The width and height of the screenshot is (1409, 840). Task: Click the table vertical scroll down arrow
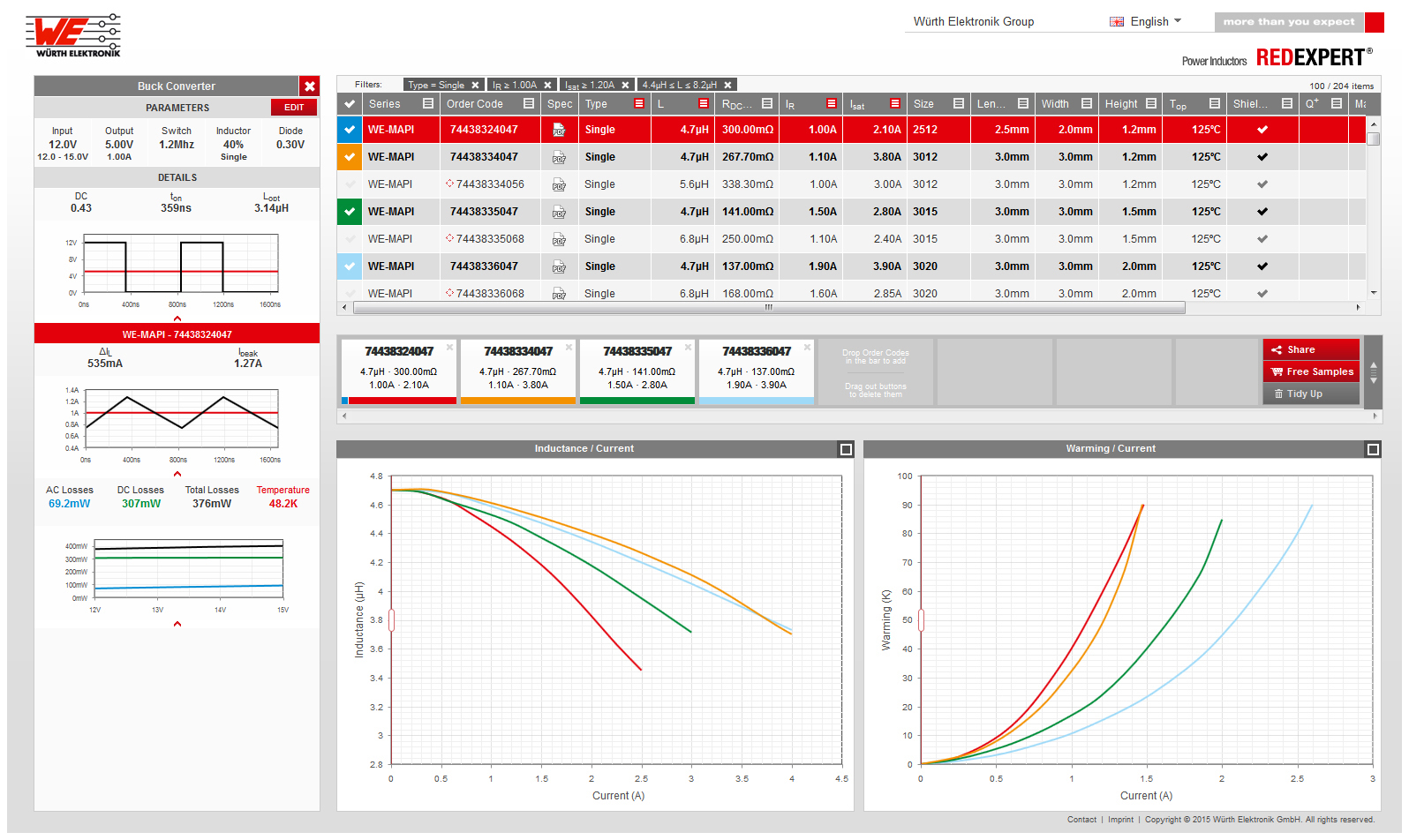pos(1374,293)
